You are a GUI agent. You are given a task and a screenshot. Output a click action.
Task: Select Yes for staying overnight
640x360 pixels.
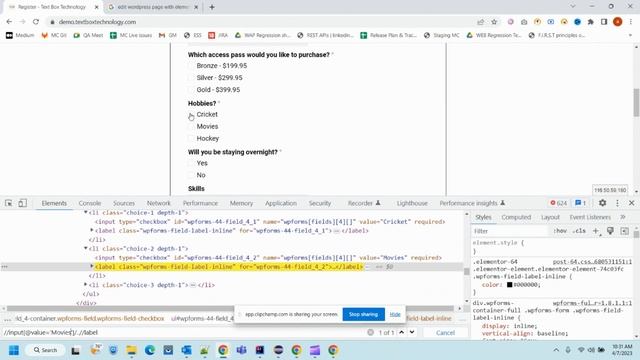(191, 163)
